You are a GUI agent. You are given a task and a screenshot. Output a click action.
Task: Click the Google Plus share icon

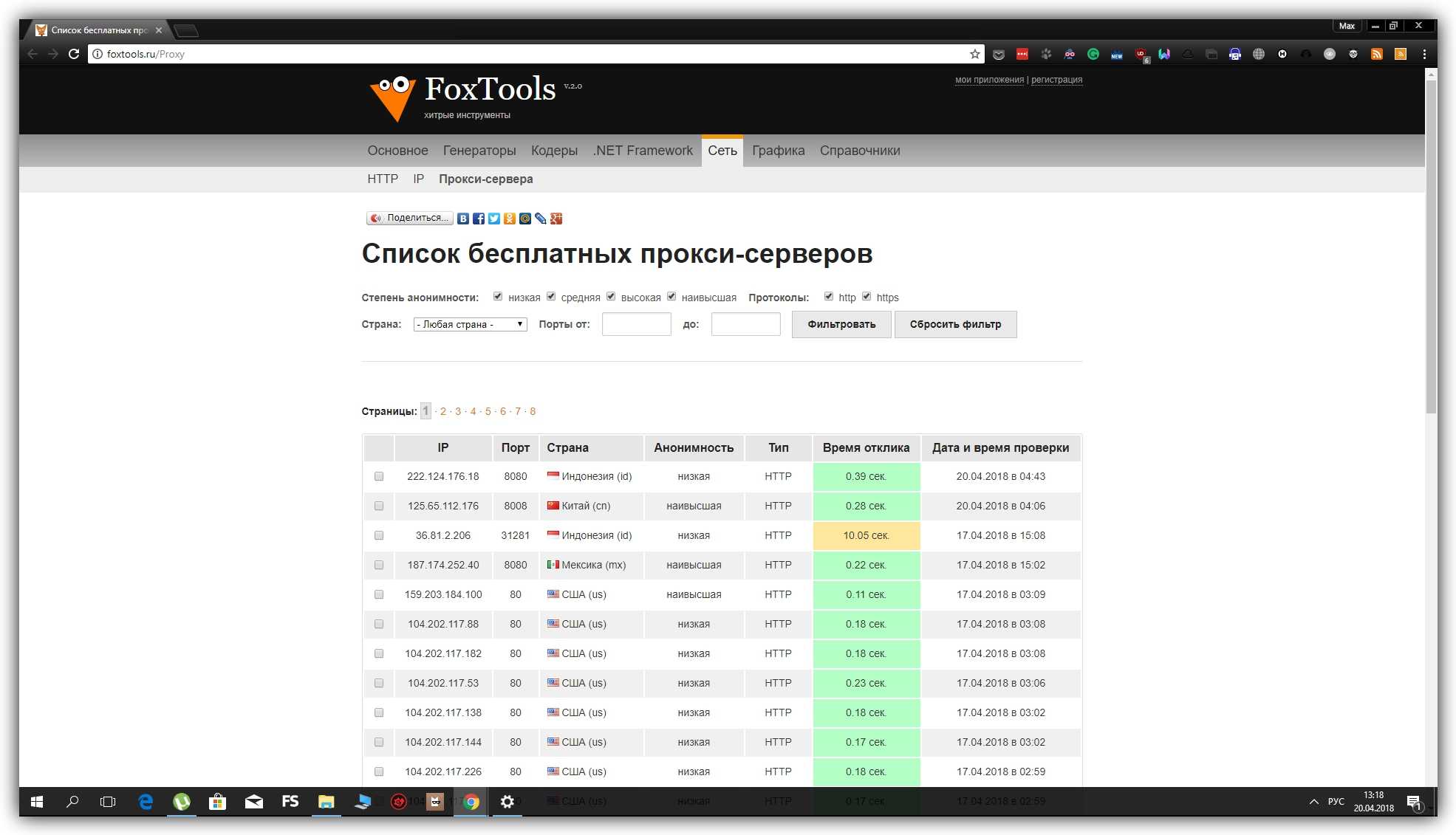pyautogui.click(x=557, y=219)
